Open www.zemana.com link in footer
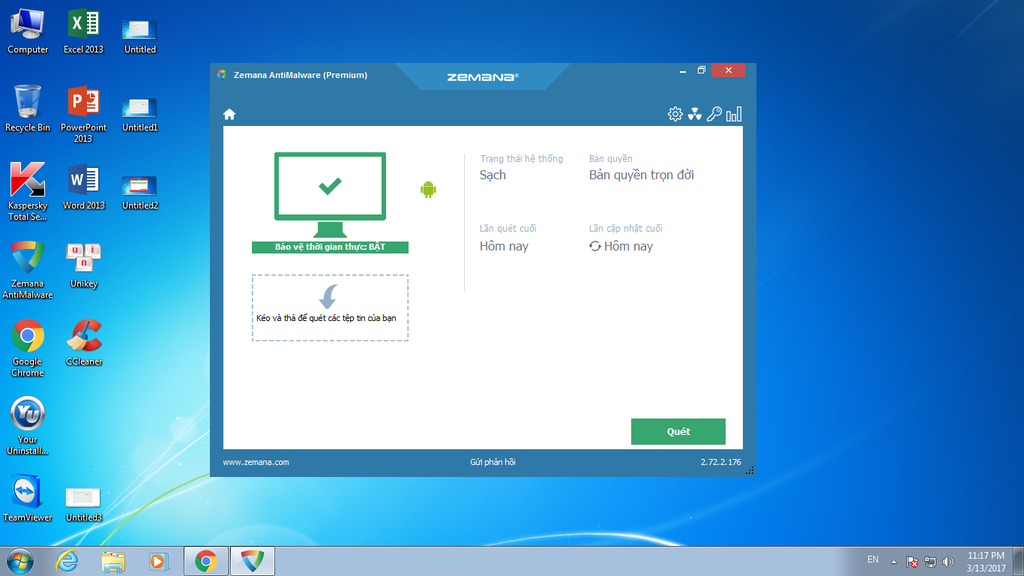The width and height of the screenshot is (1024, 576). point(256,462)
